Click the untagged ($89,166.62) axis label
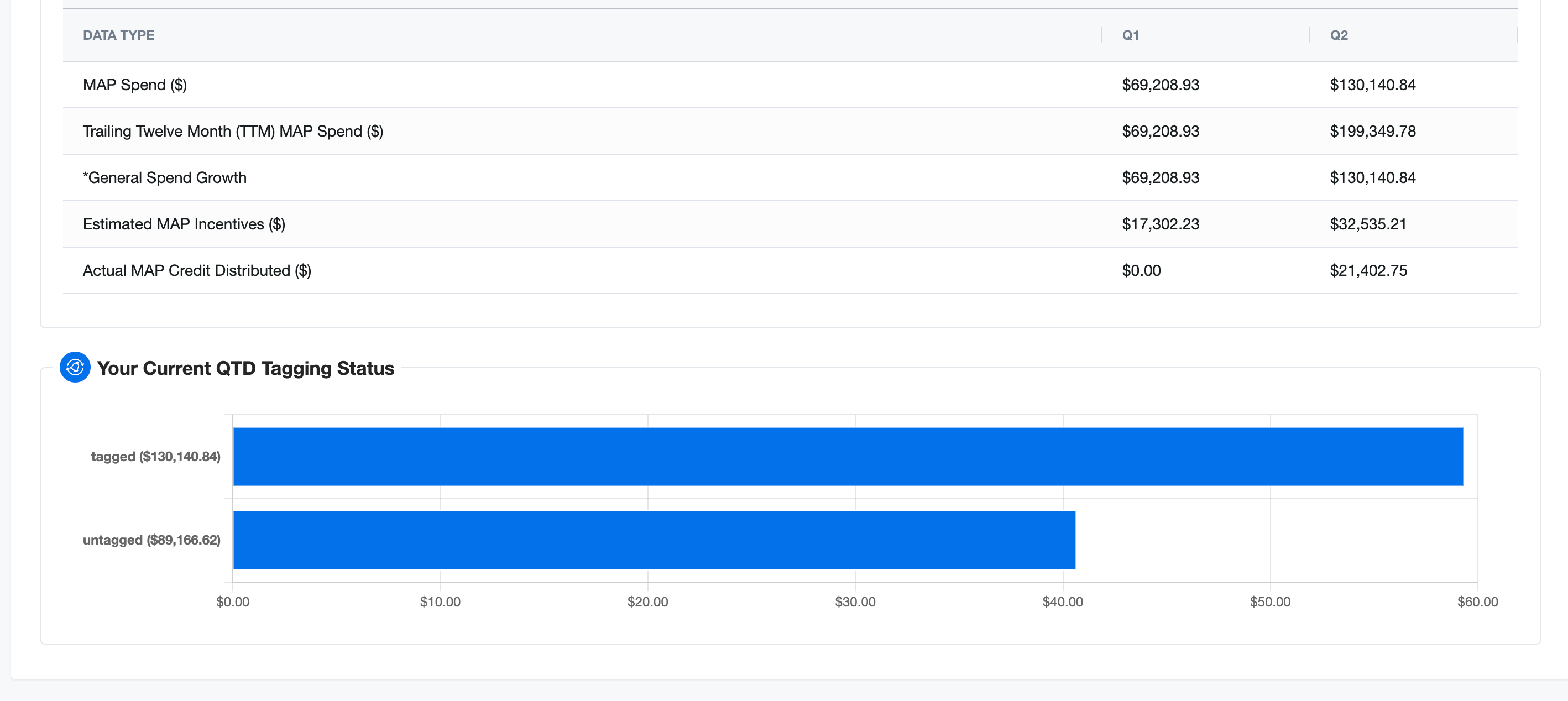The width and height of the screenshot is (1568, 701). coord(151,540)
